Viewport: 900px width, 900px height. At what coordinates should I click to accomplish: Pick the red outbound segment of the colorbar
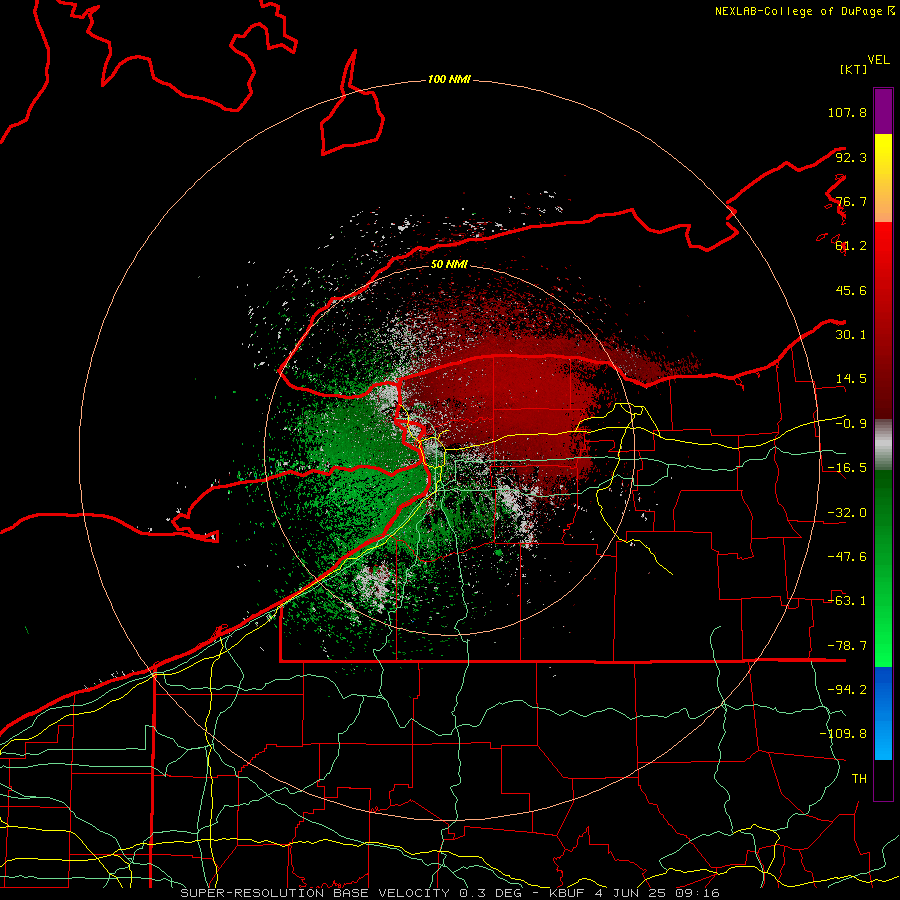click(x=883, y=320)
